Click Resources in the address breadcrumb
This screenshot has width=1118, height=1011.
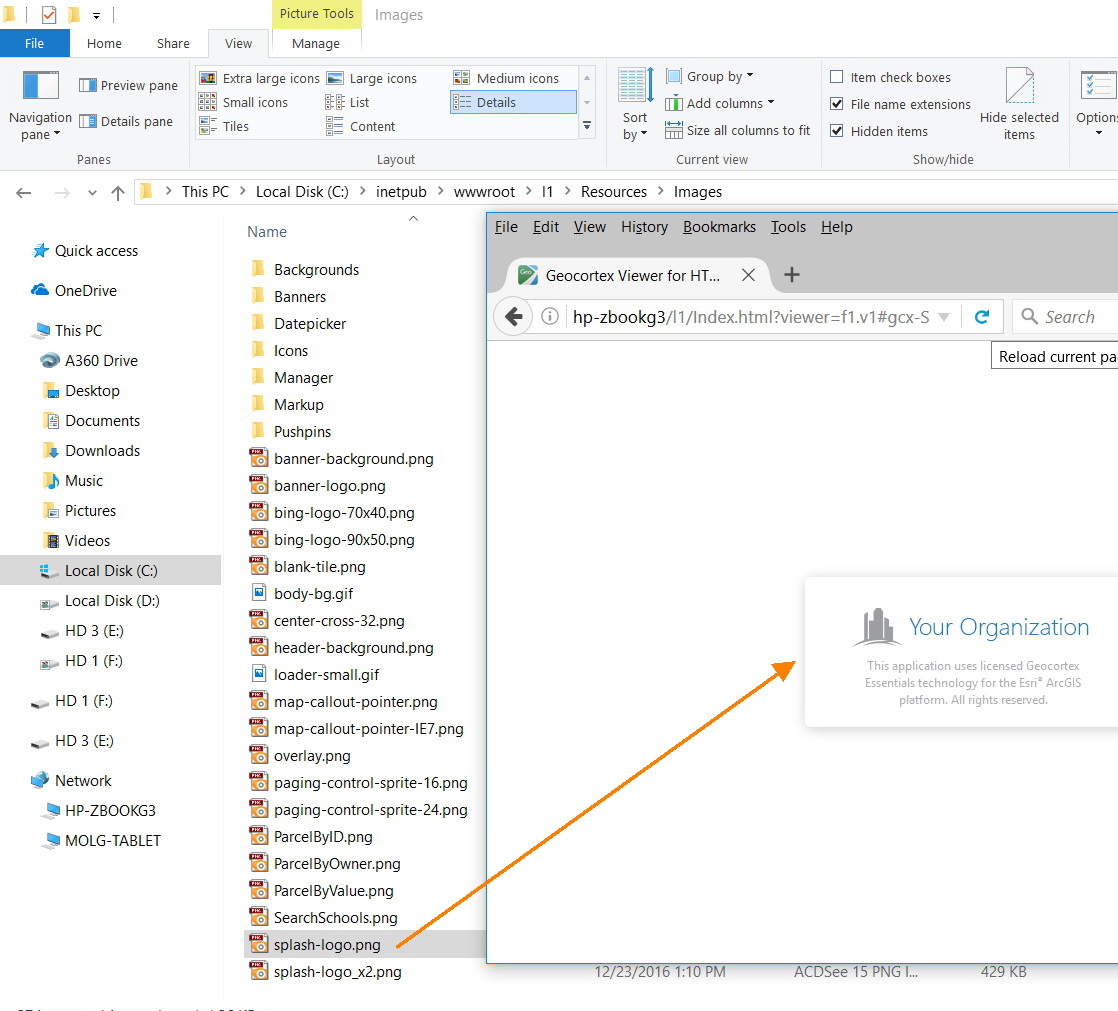[614, 192]
